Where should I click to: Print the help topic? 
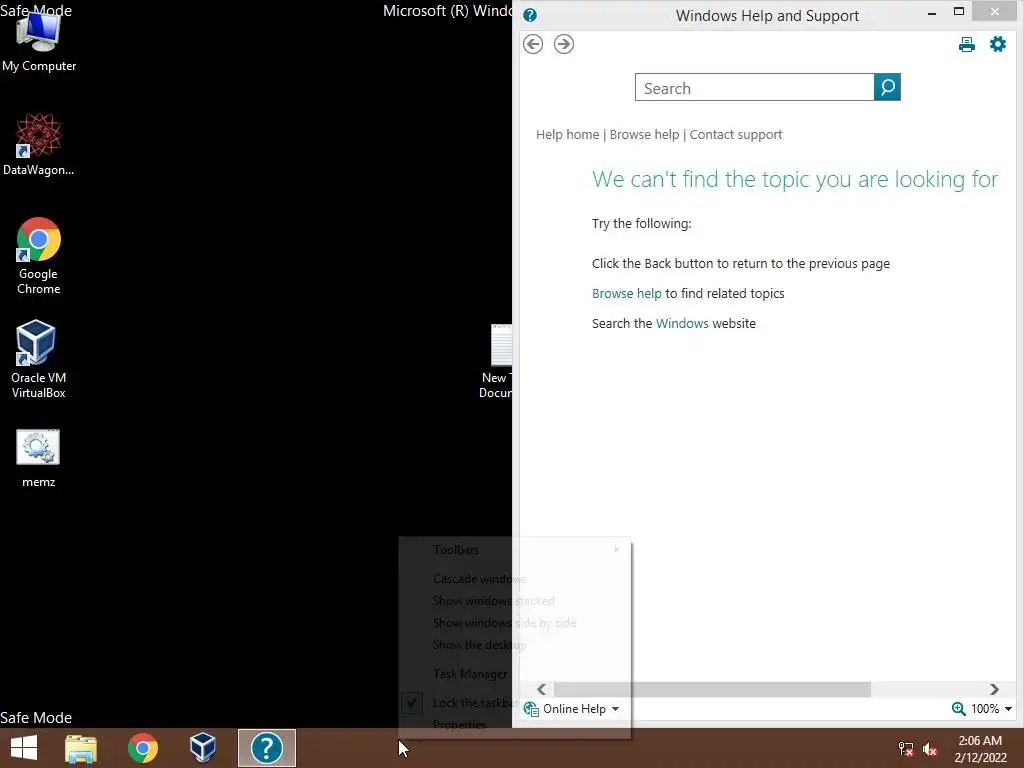point(967,44)
